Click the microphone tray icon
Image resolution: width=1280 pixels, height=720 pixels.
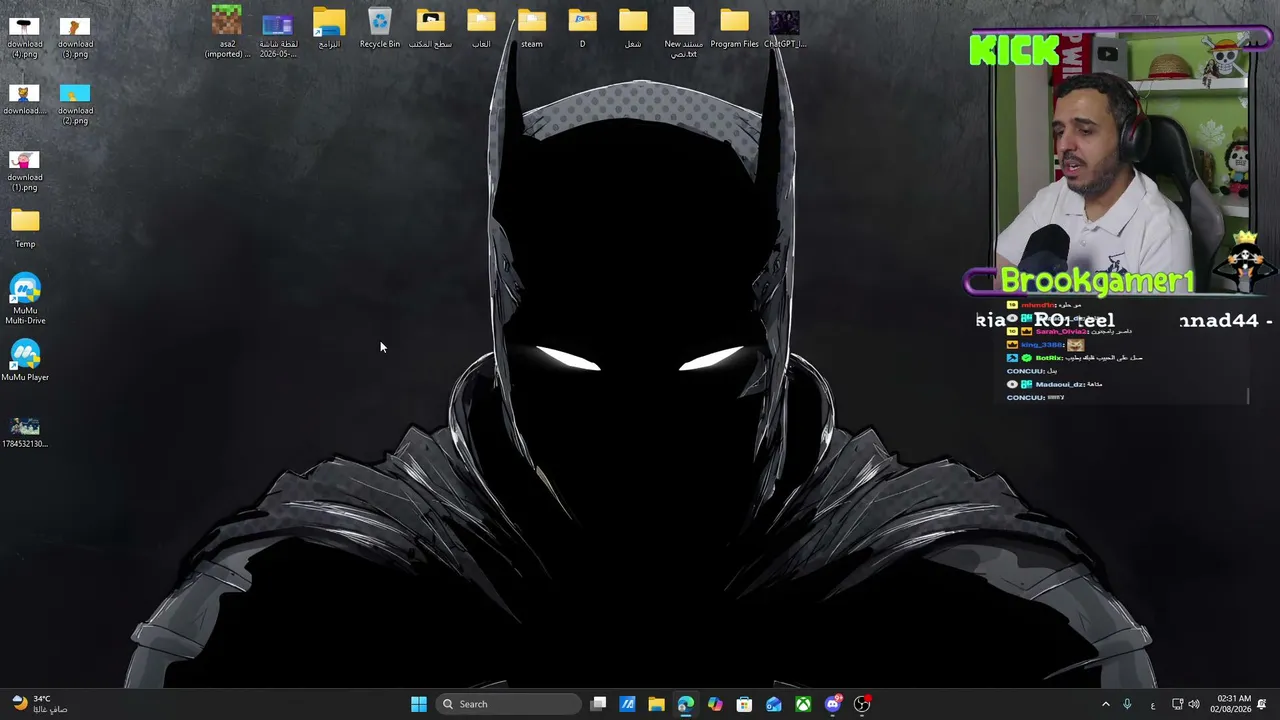[x=1127, y=704]
